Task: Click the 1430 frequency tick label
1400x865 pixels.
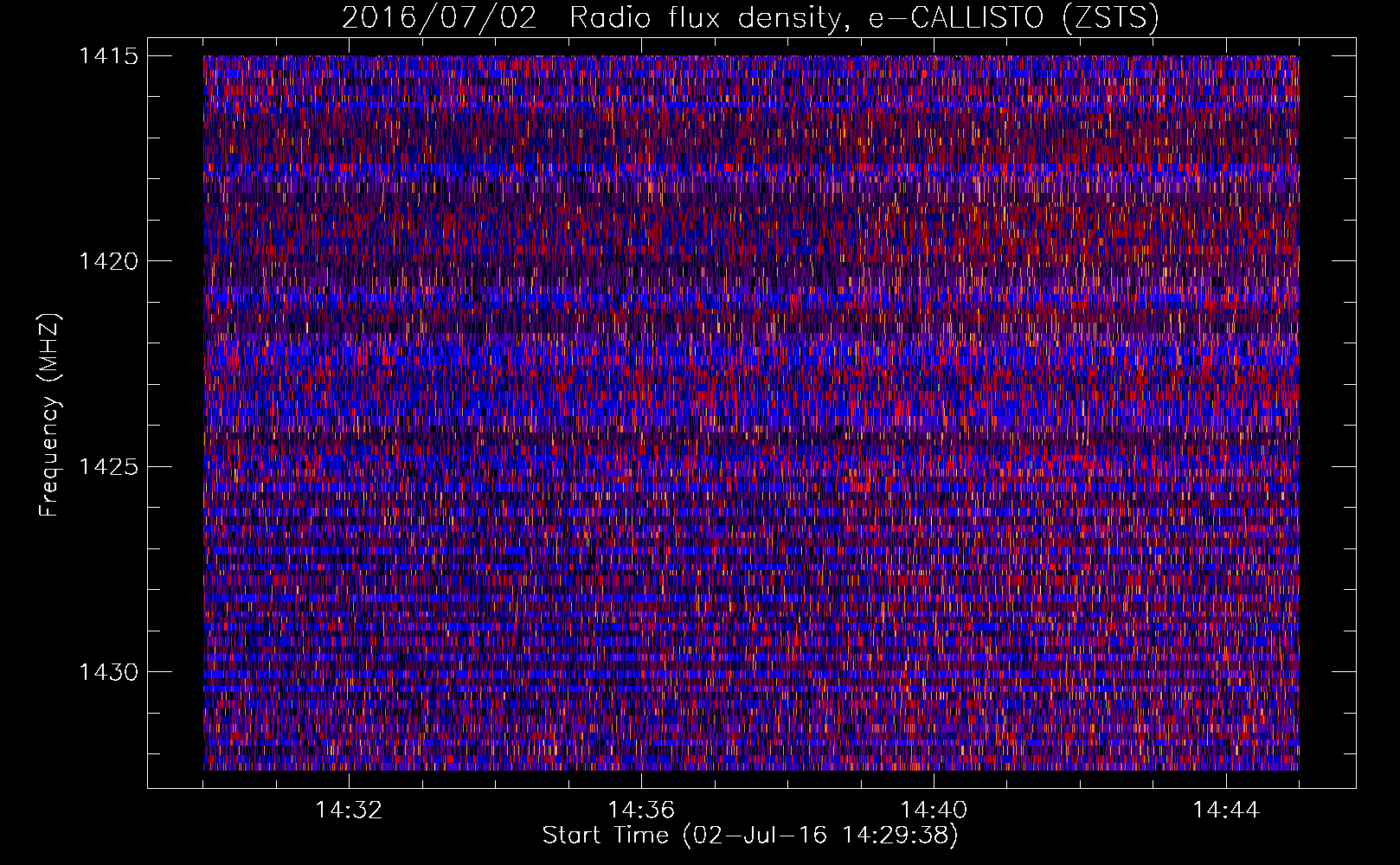Action: [108, 672]
